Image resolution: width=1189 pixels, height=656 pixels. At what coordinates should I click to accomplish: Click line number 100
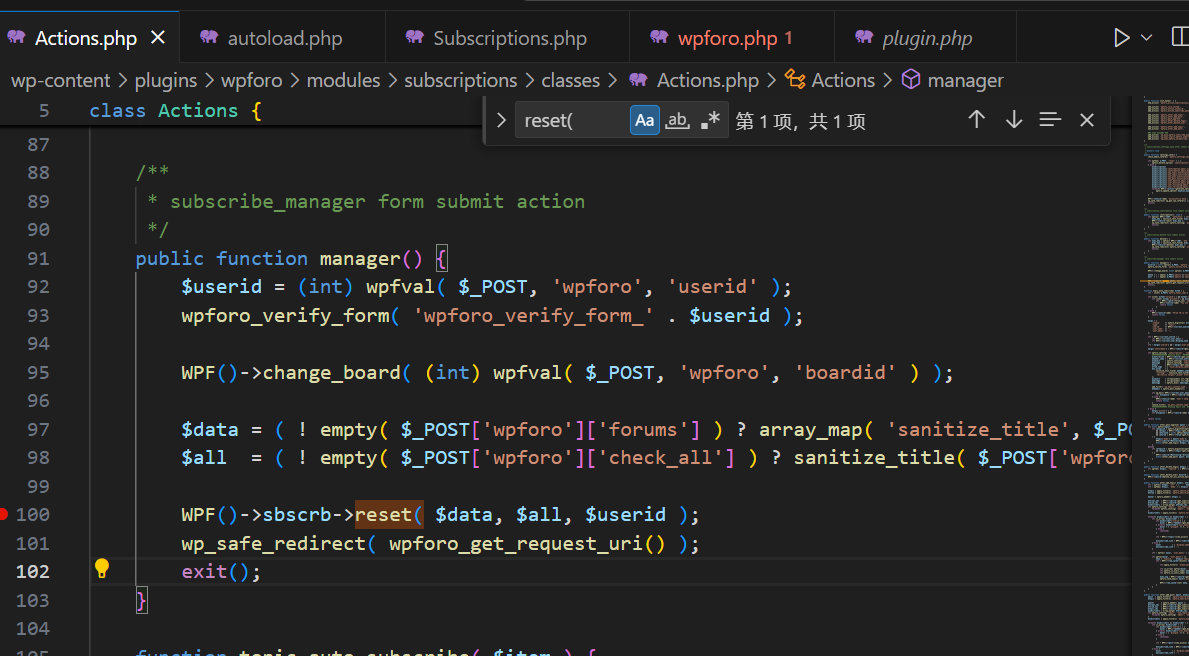coord(33,515)
